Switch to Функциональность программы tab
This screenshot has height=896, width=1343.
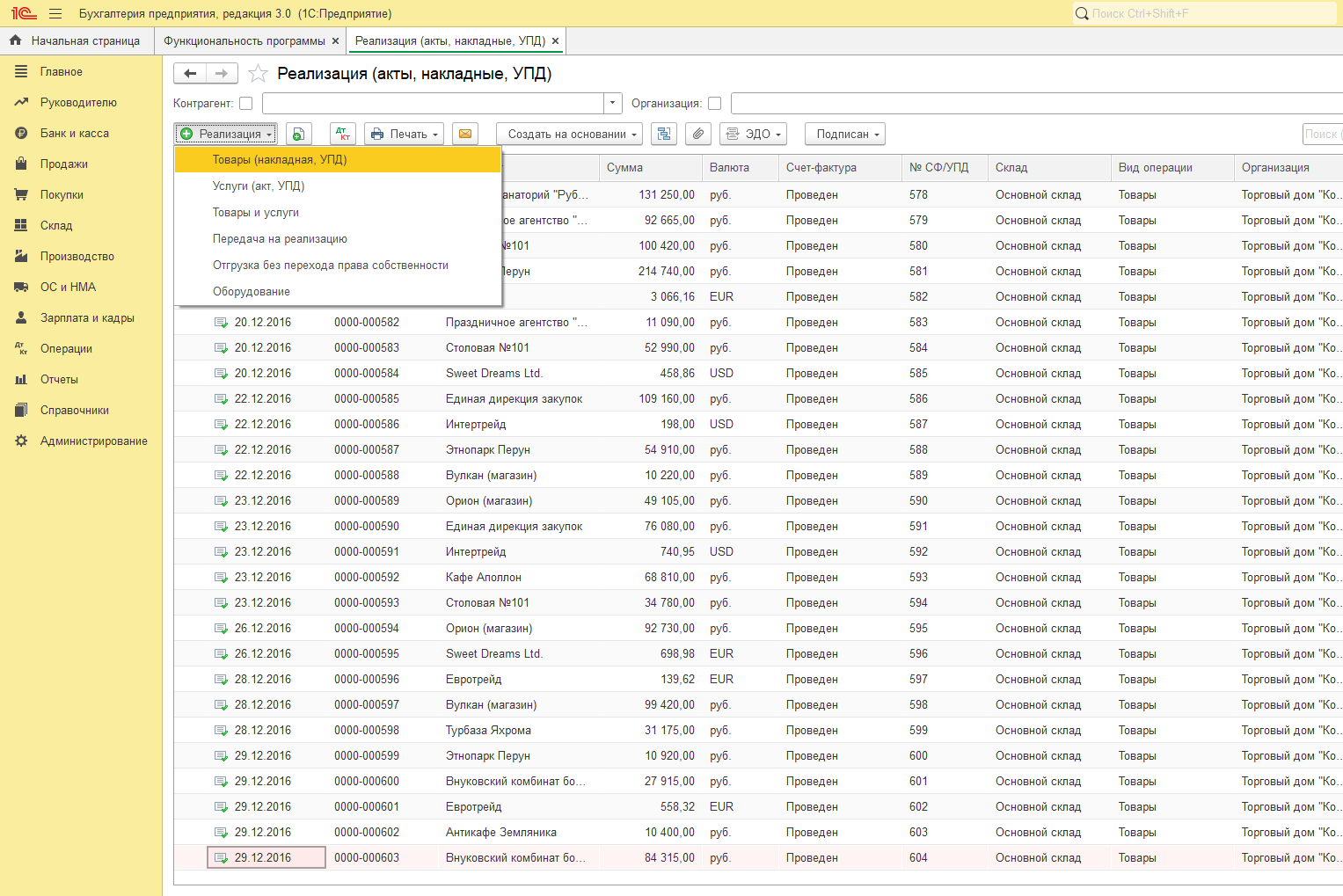tap(245, 41)
